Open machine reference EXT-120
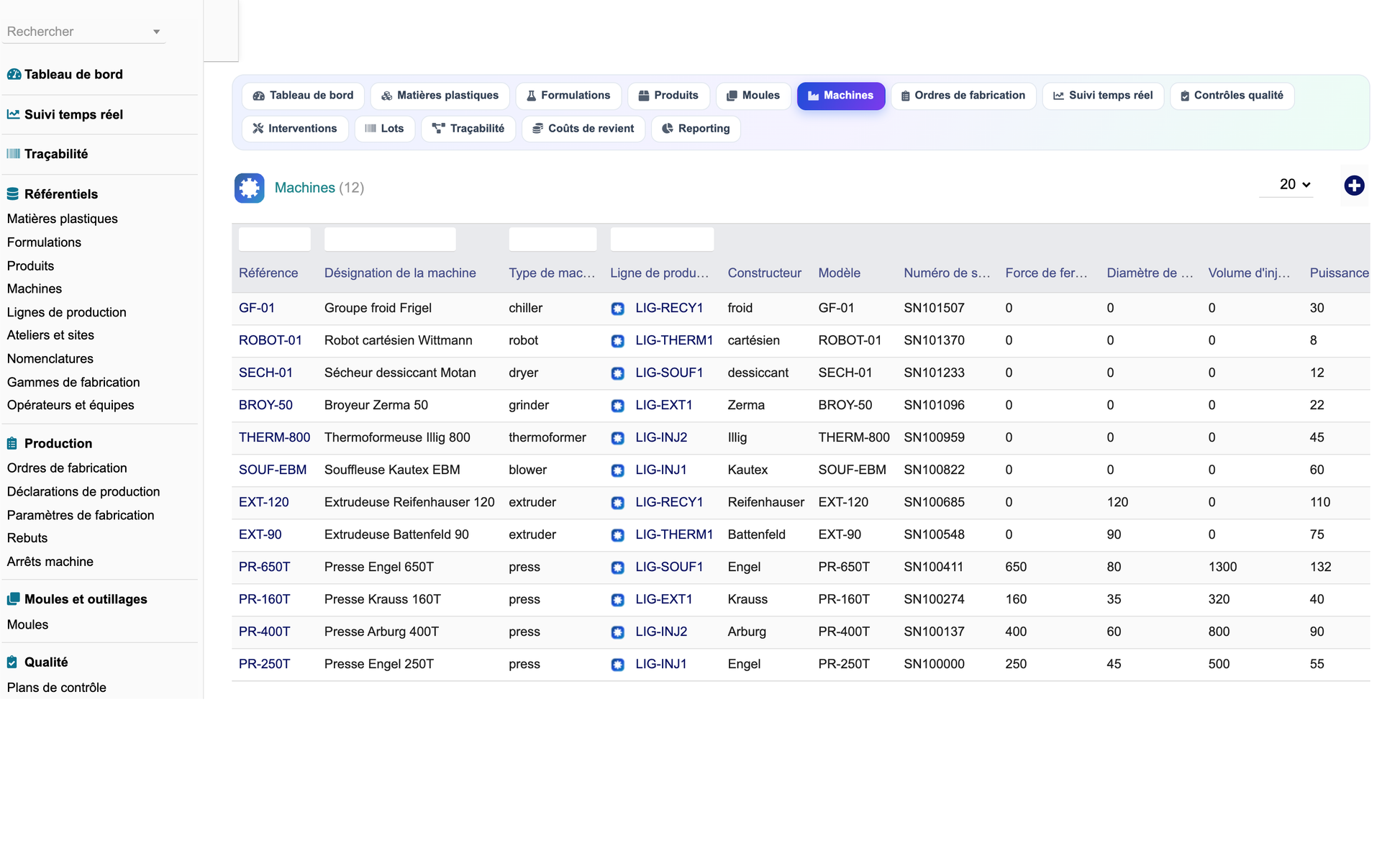Viewport: 1400px width, 866px height. click(x=264, y=502)
